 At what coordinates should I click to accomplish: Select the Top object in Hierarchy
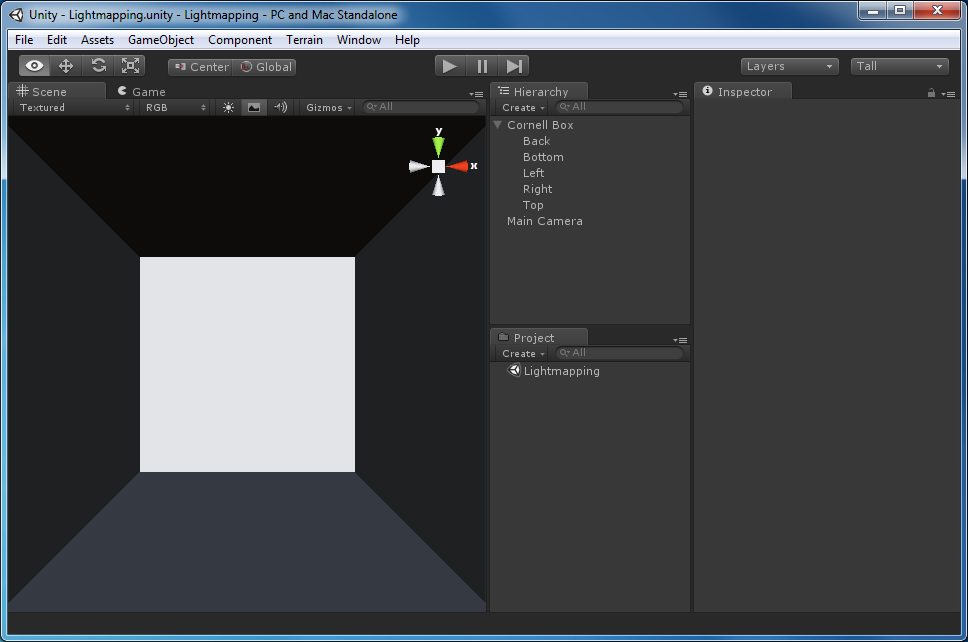tap(533, 205)
